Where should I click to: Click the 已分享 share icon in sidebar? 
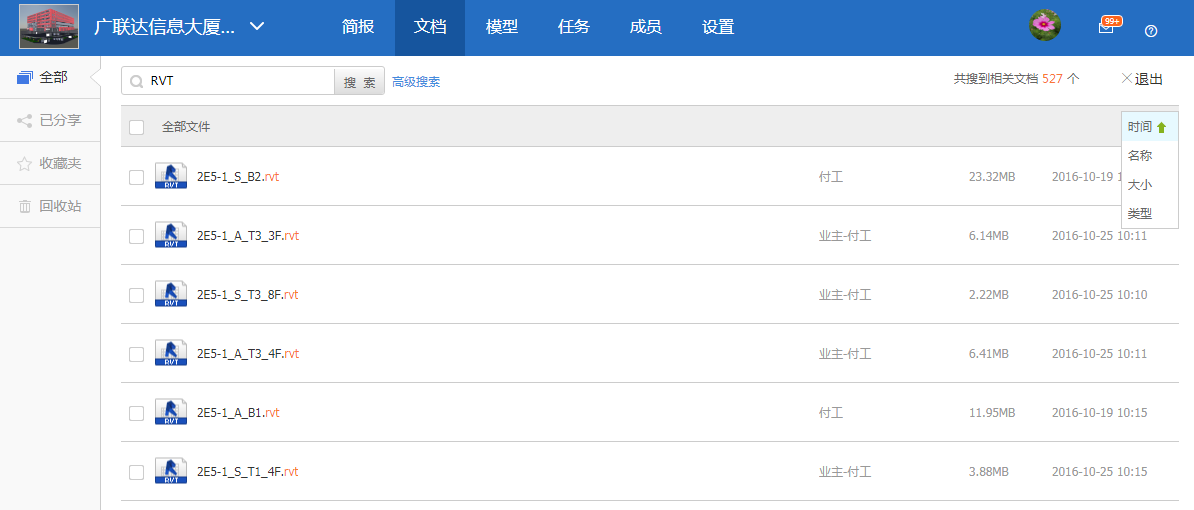click(x=25, y=120)
